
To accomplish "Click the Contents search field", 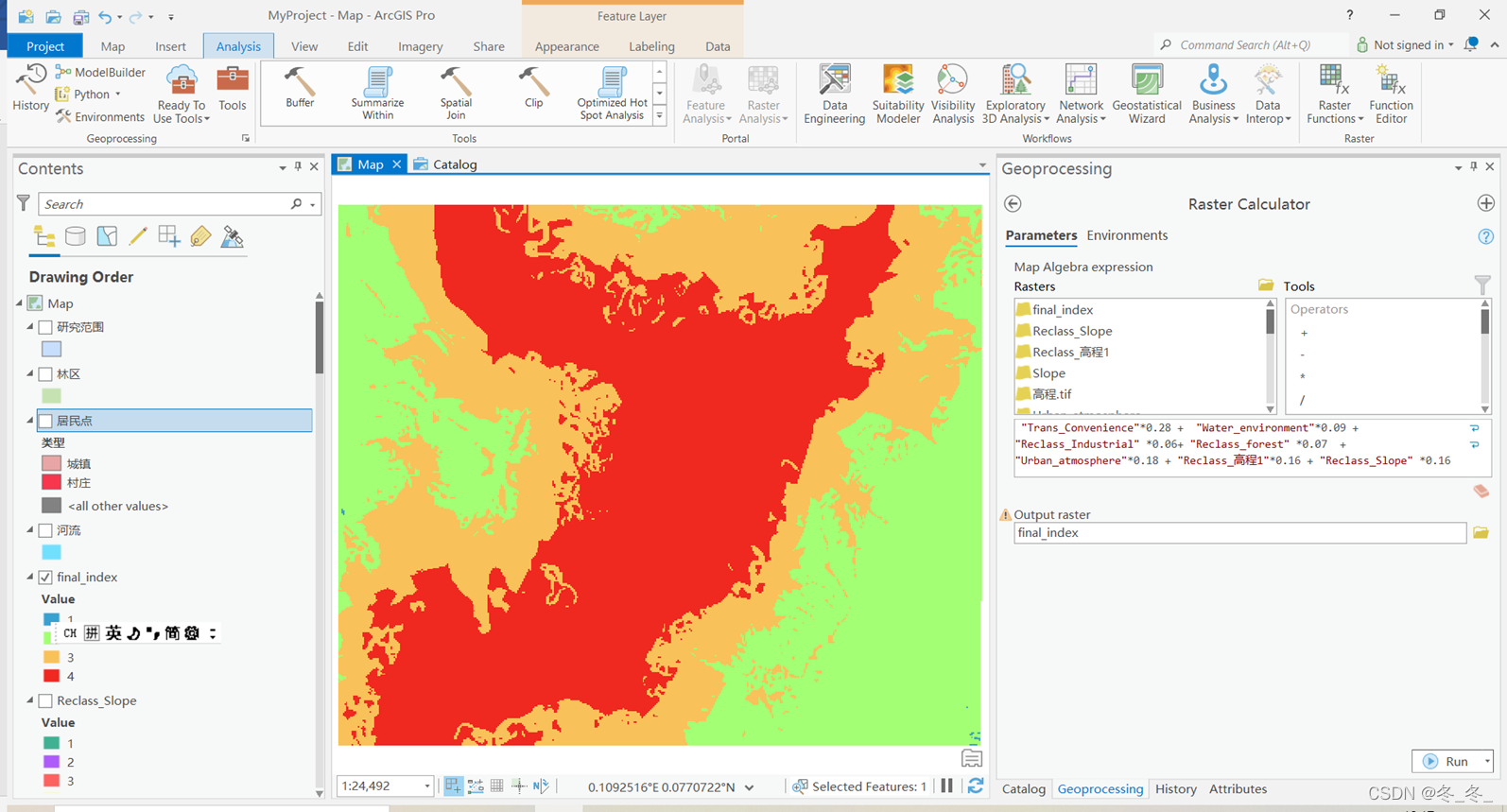I will [165, 204].
